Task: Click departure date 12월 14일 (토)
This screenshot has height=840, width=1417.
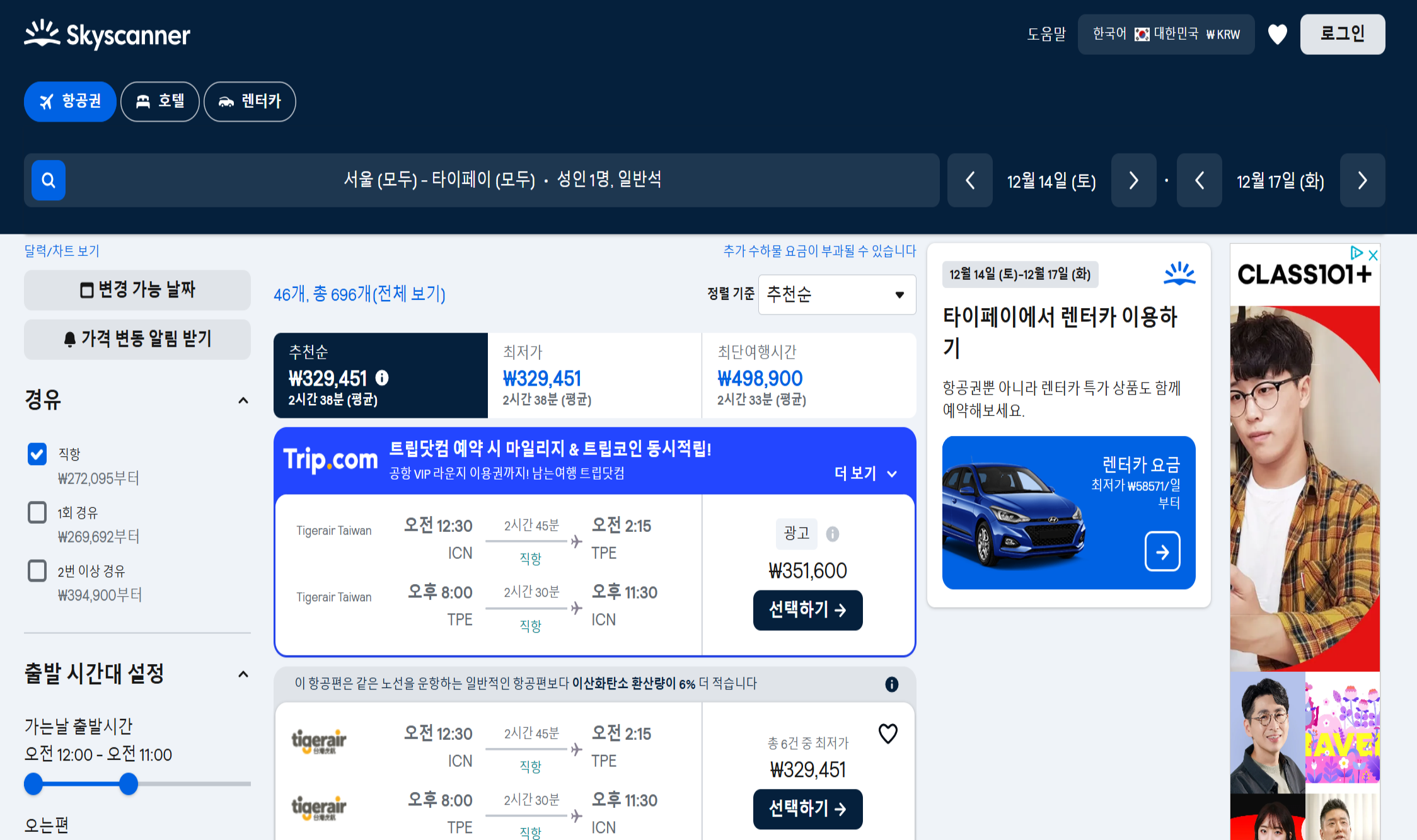Action: pyautogui.click(x=1051, y=181)
